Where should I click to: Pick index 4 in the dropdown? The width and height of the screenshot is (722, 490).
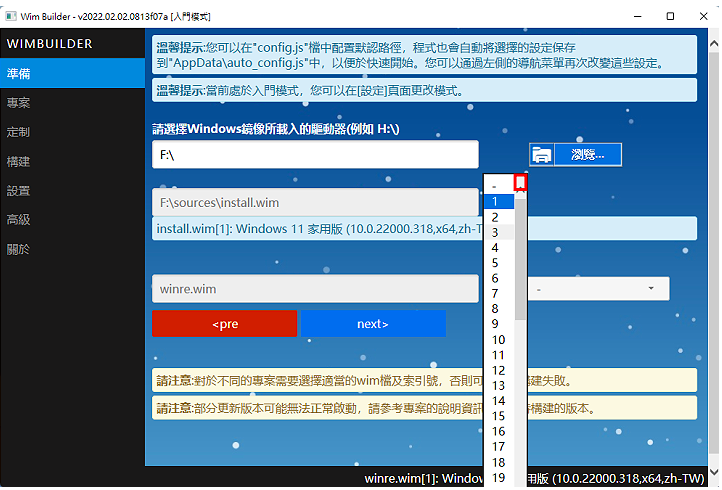click(499, 247)
